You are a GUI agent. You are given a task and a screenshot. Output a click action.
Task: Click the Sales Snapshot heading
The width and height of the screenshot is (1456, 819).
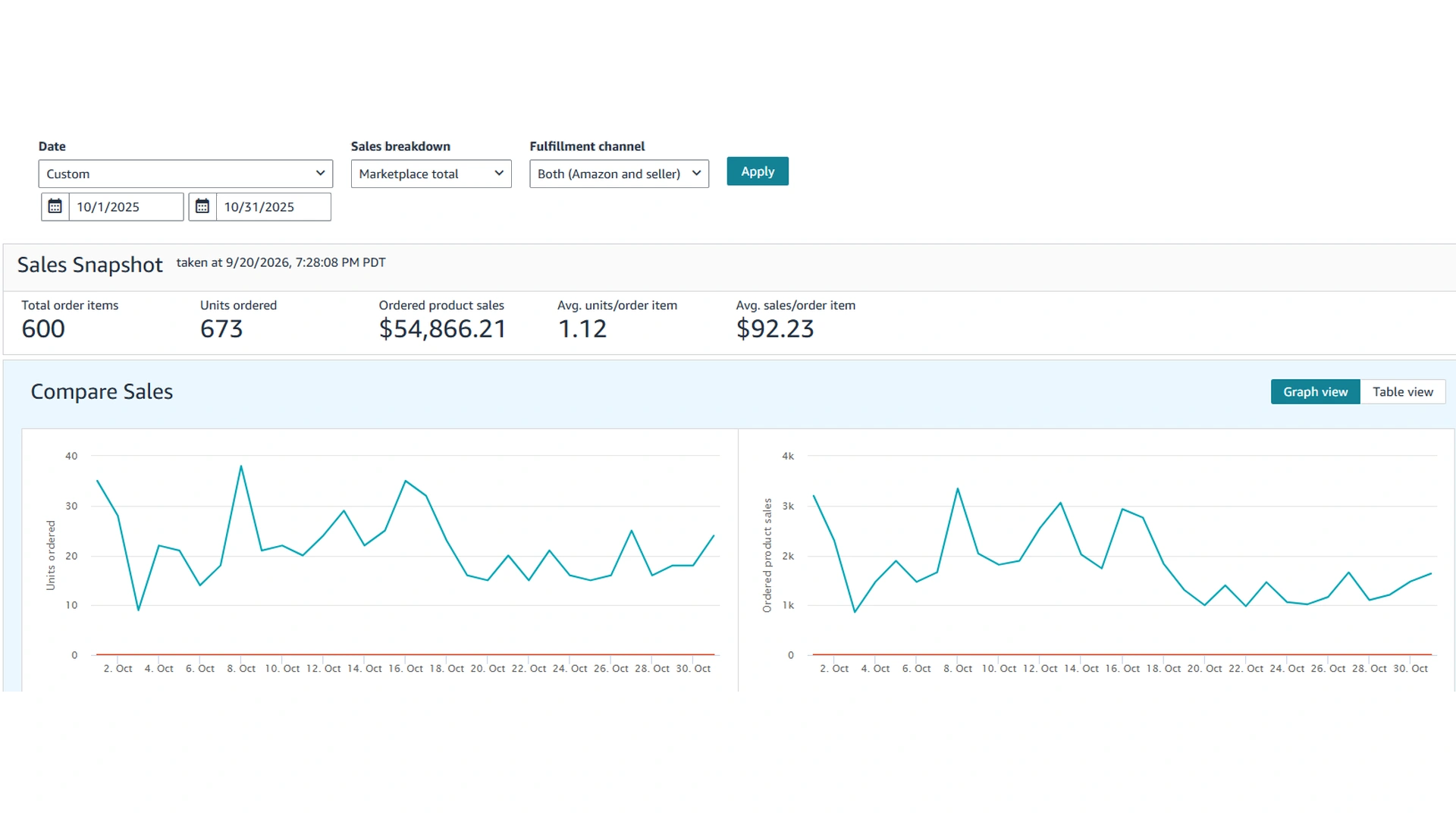89,265
